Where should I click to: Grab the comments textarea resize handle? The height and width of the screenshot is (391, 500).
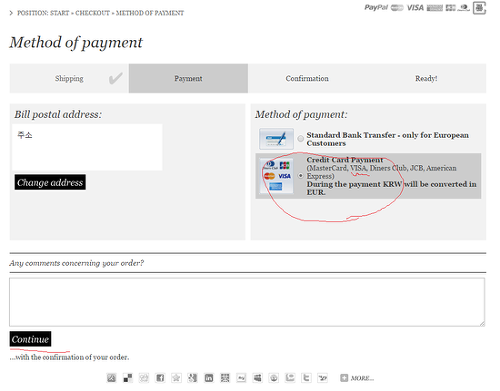[x=482, y=324]
